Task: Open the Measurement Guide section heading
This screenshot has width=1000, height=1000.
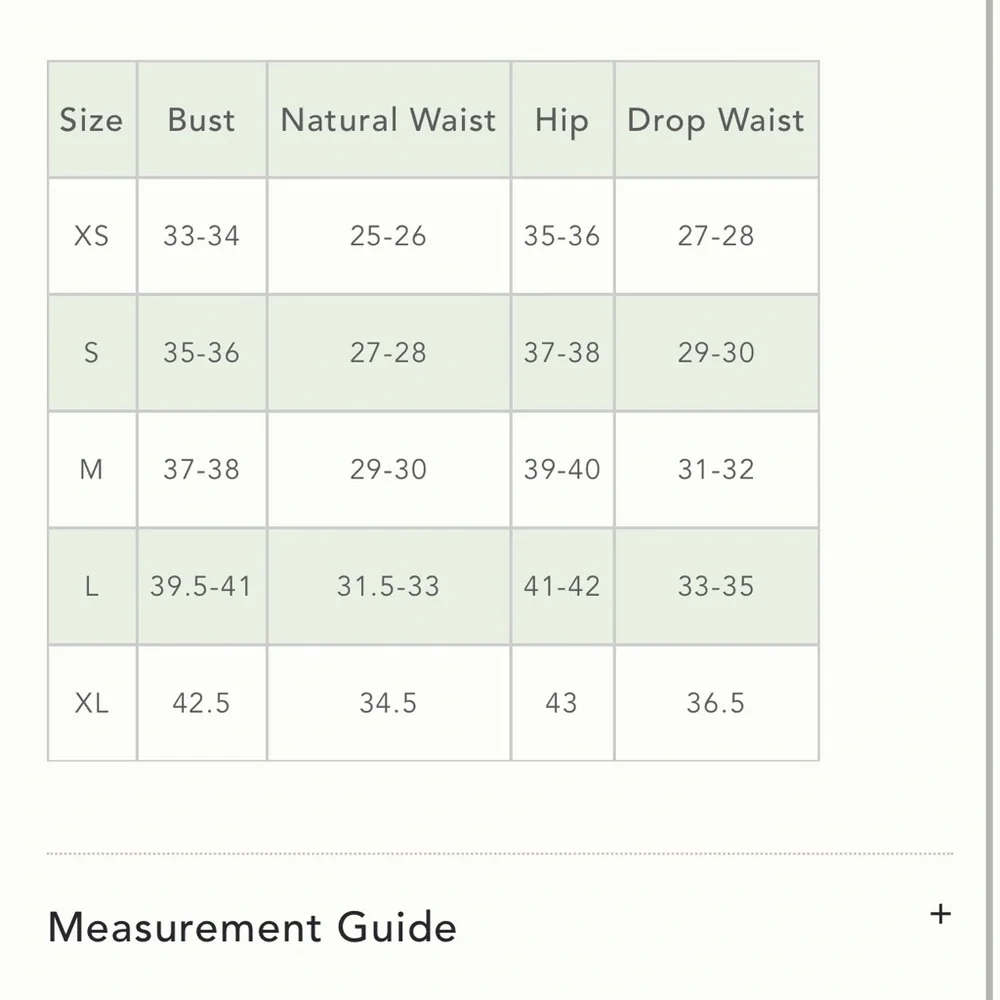Action: 252,927
